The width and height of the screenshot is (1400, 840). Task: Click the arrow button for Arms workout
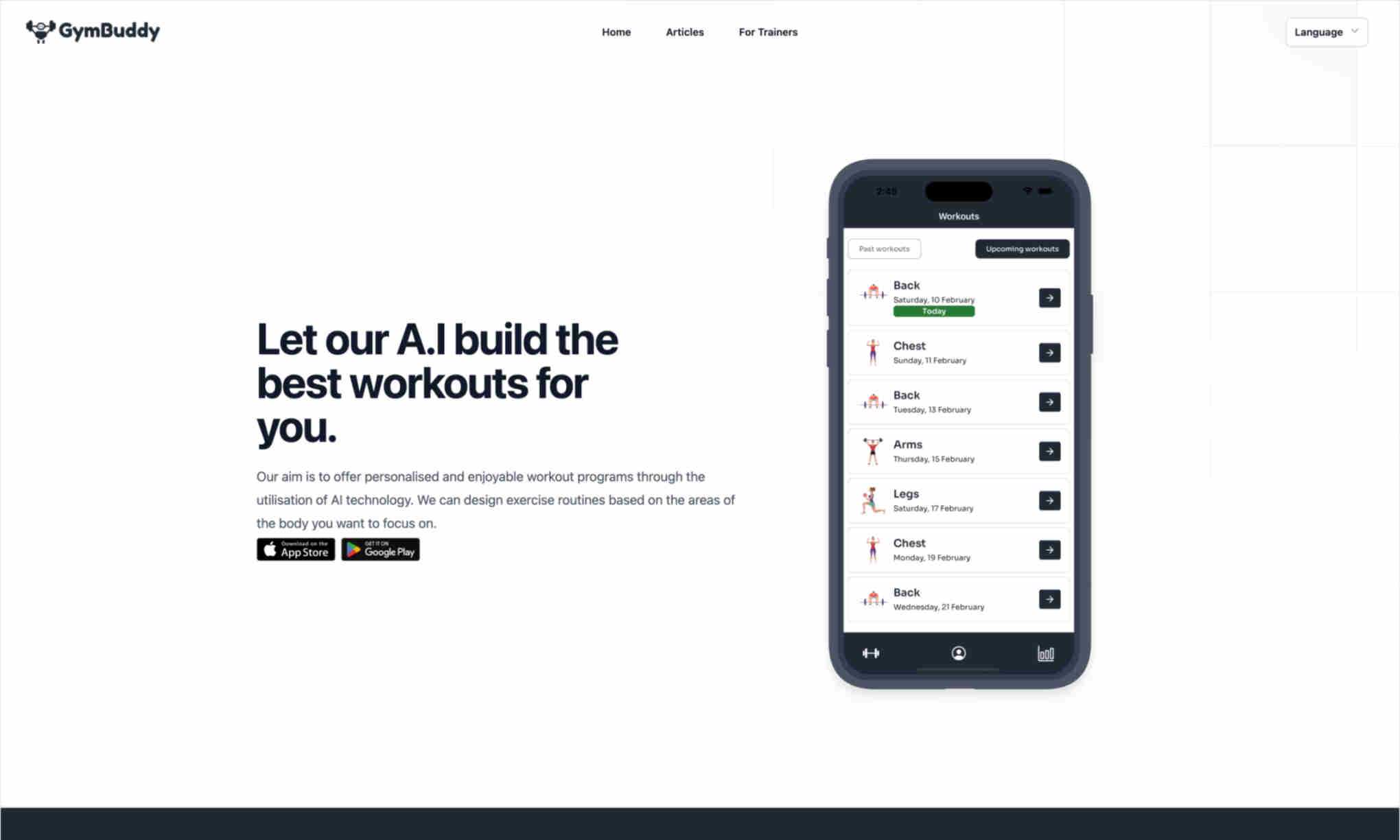[1050, 450]
